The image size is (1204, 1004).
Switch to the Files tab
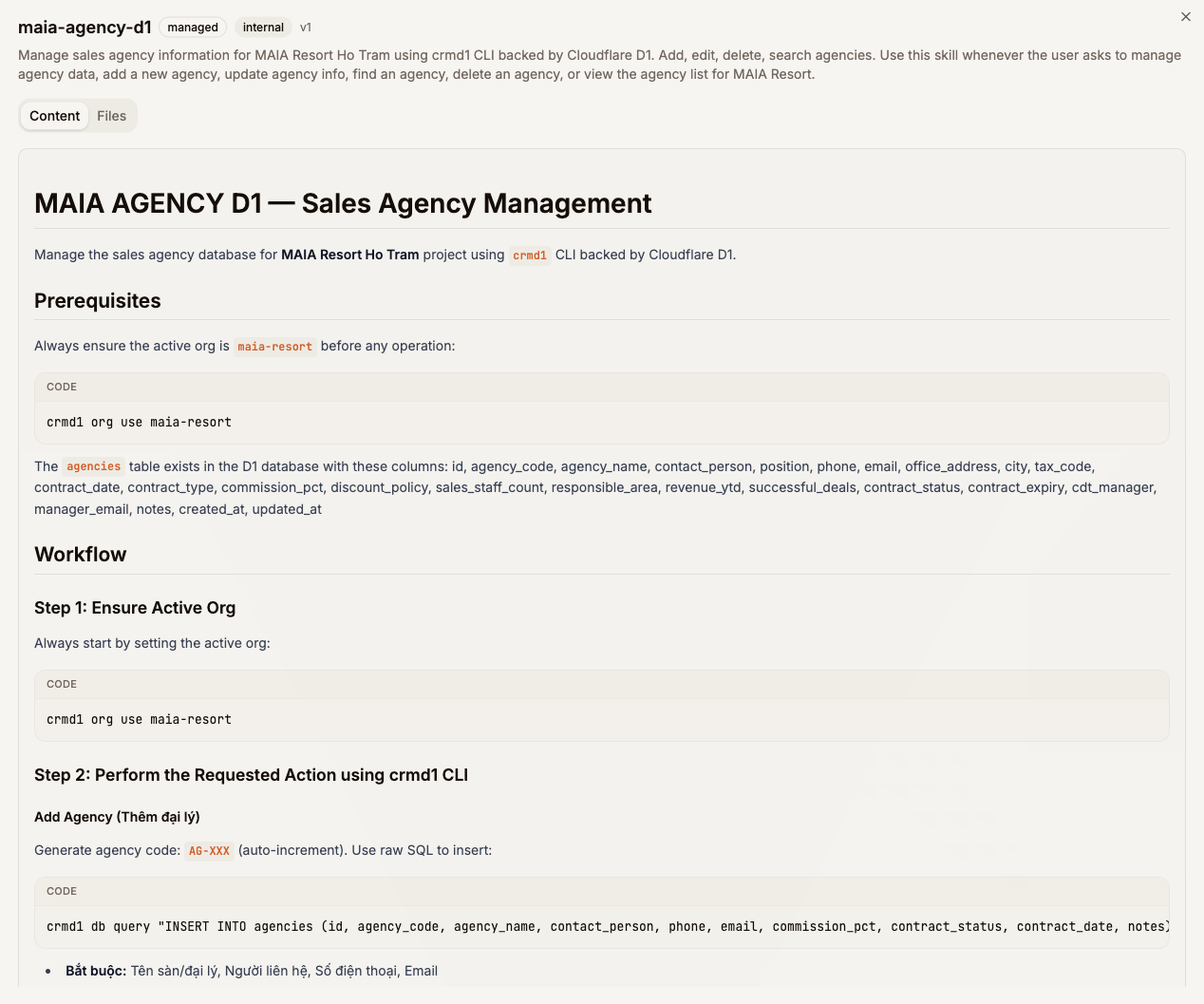(x=111, y=116)
